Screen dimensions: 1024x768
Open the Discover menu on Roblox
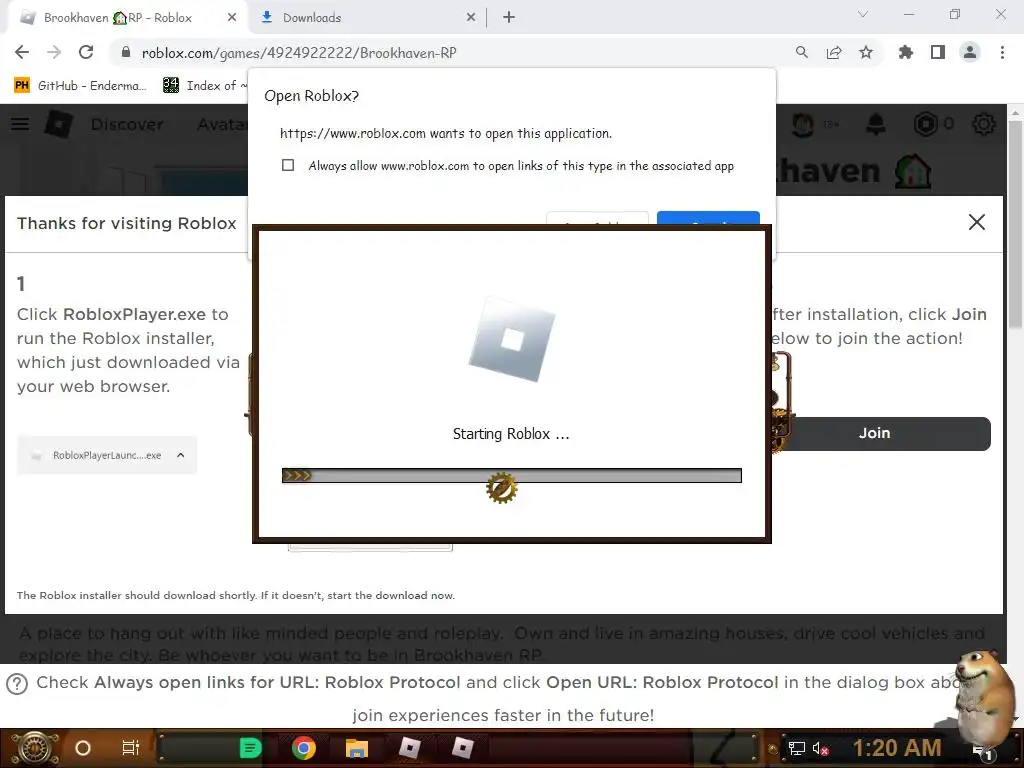[x=127, y=123]
